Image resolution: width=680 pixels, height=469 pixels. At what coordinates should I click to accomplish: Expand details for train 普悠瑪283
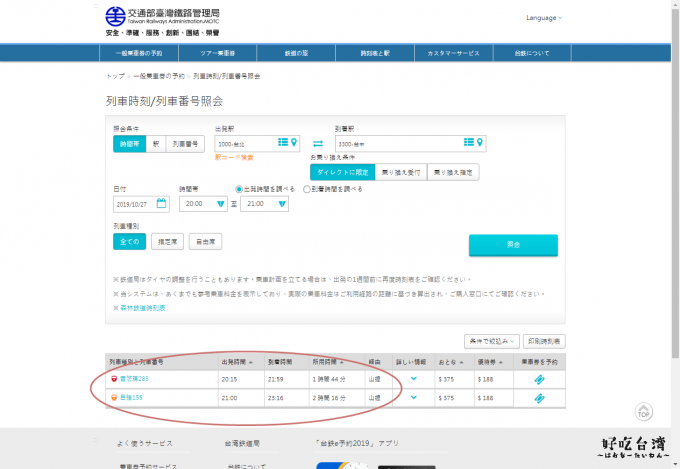(414, 379)
